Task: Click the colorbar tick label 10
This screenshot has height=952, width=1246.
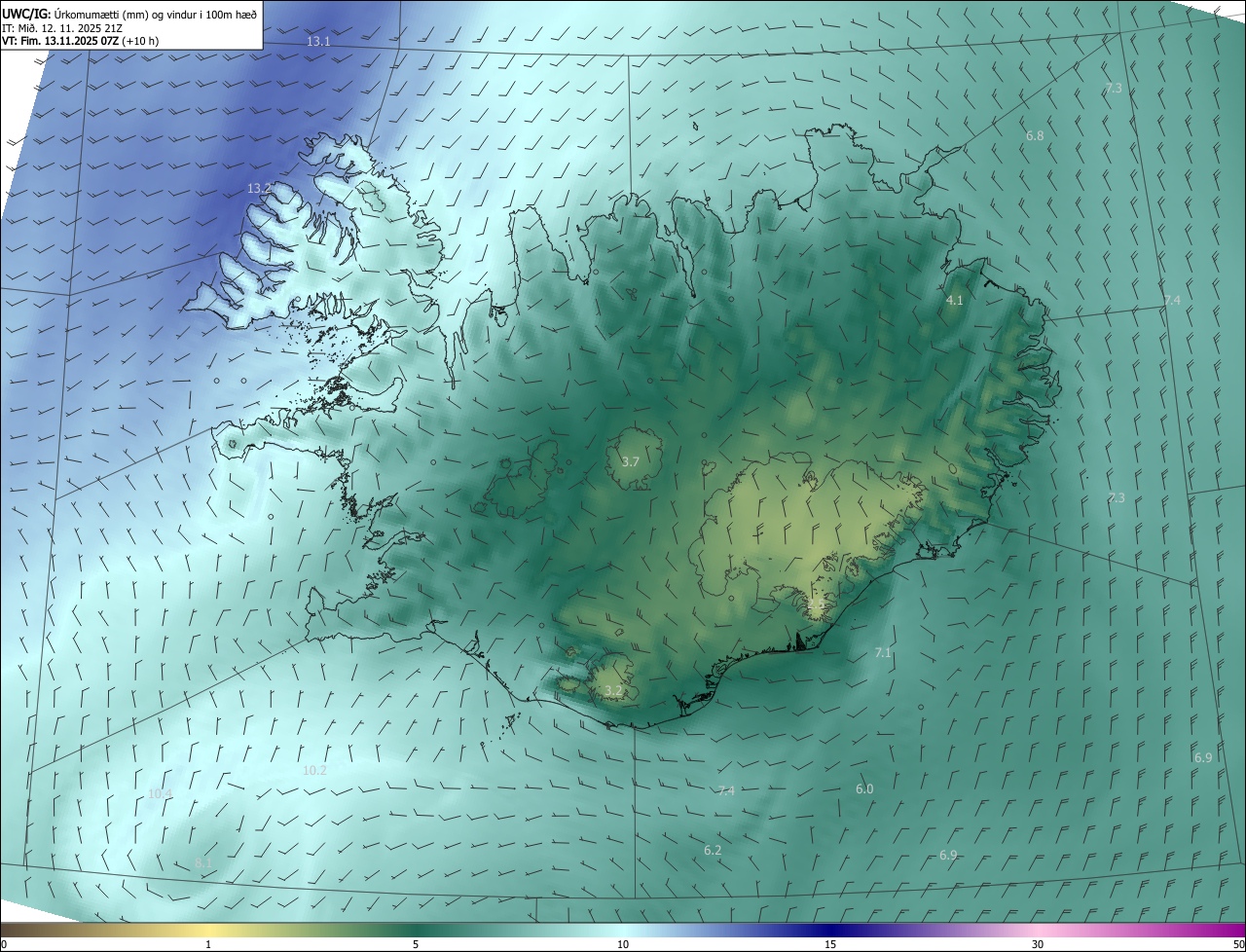Action: [623, 945]
